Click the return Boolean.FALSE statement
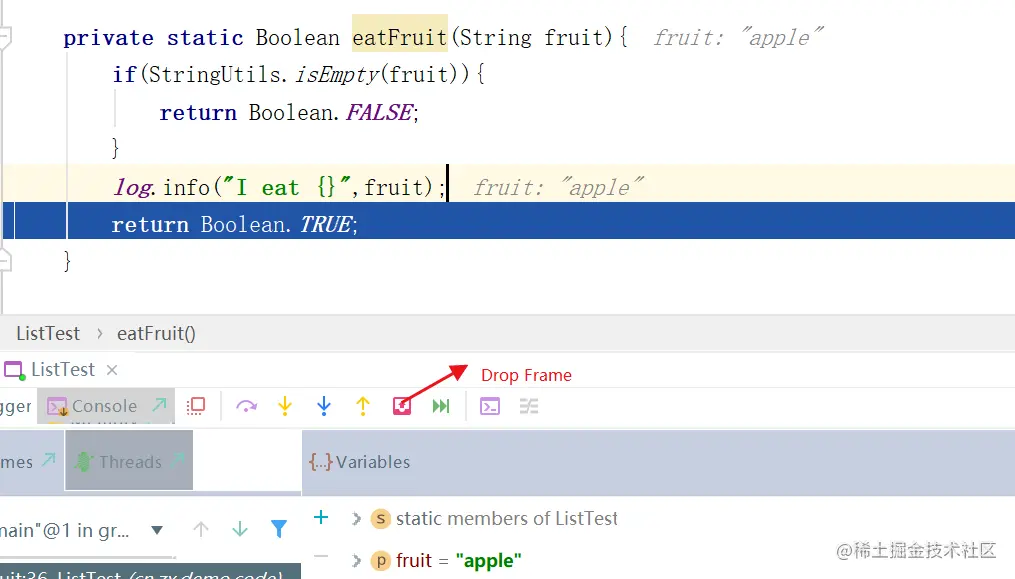Viewport: 1015px width, 579px height. coord(289,113)
